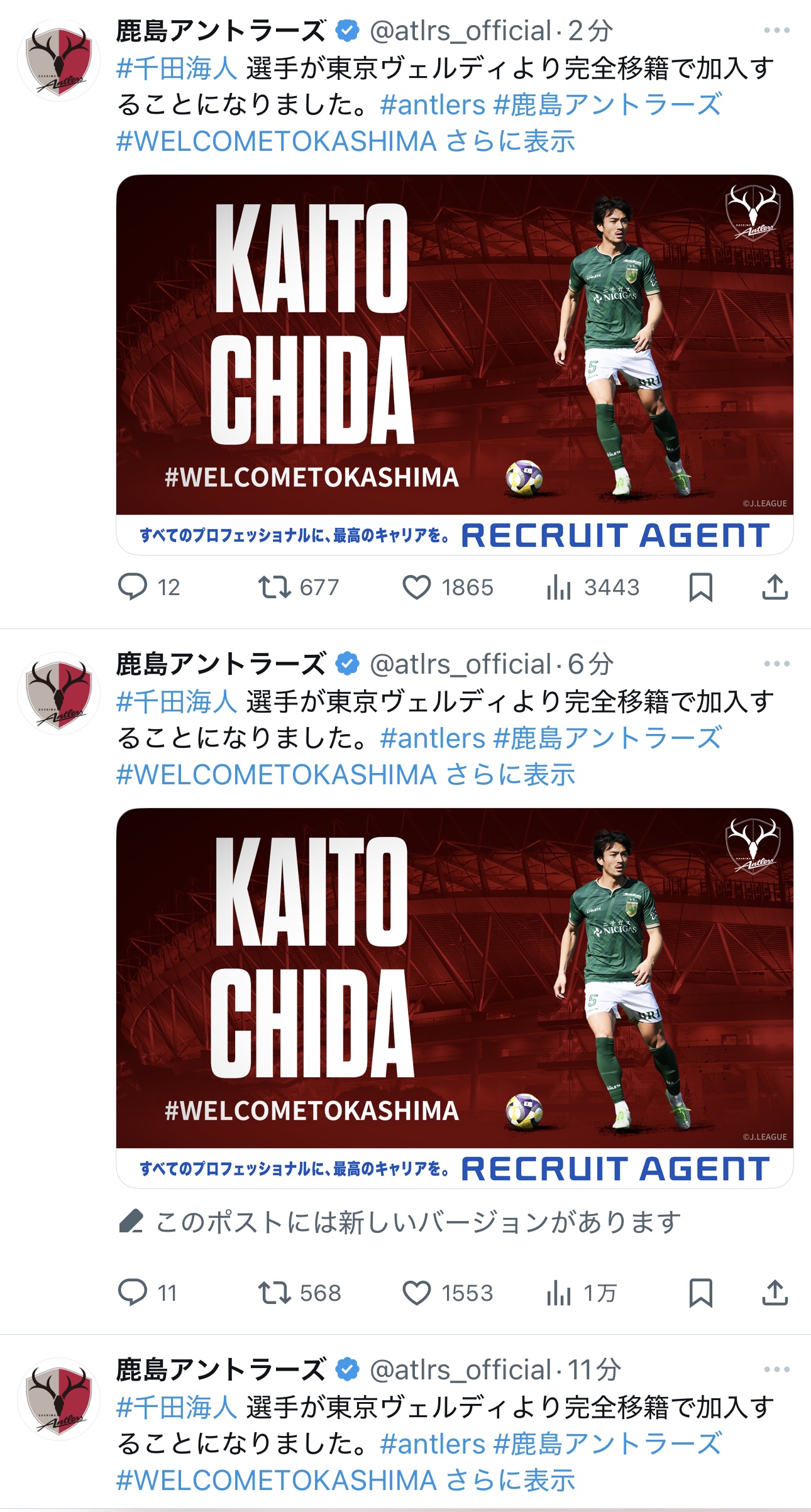Image resolution: width=811 pixels, height=1512 pixels.
Task: Open more options on the 11分 post
Action: click(777, 1369)
